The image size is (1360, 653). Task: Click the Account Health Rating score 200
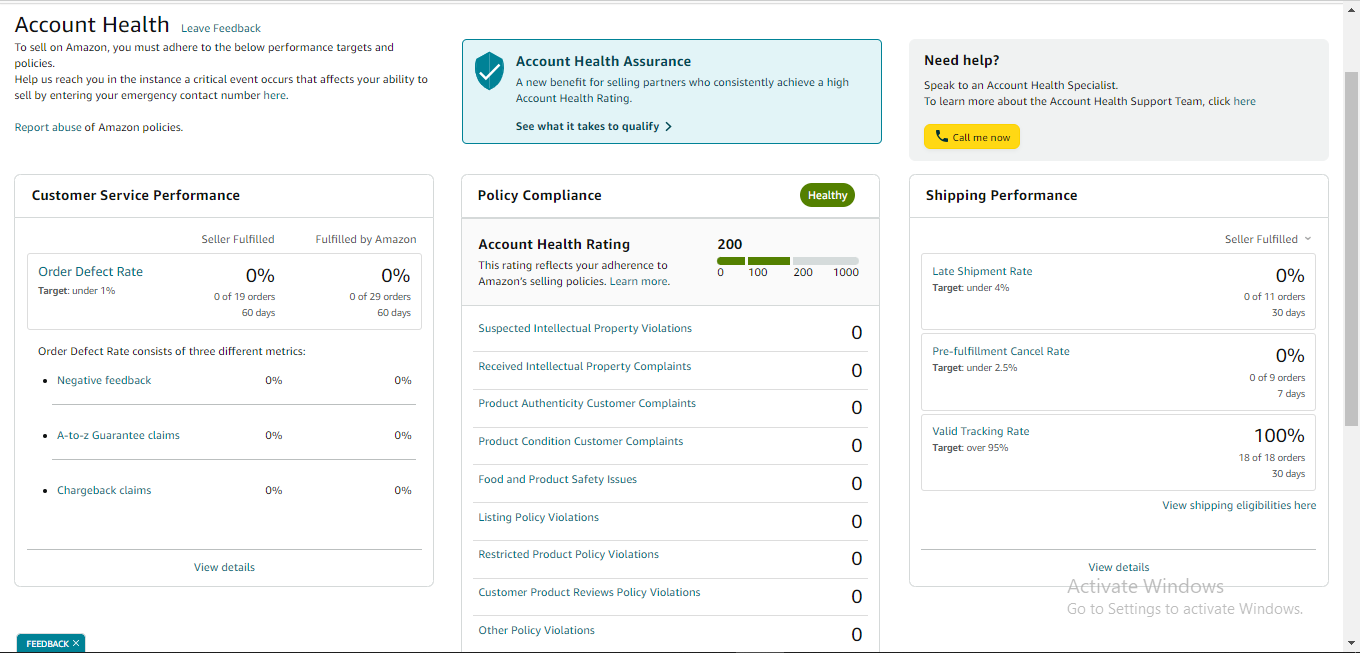[x=730, y=244]
